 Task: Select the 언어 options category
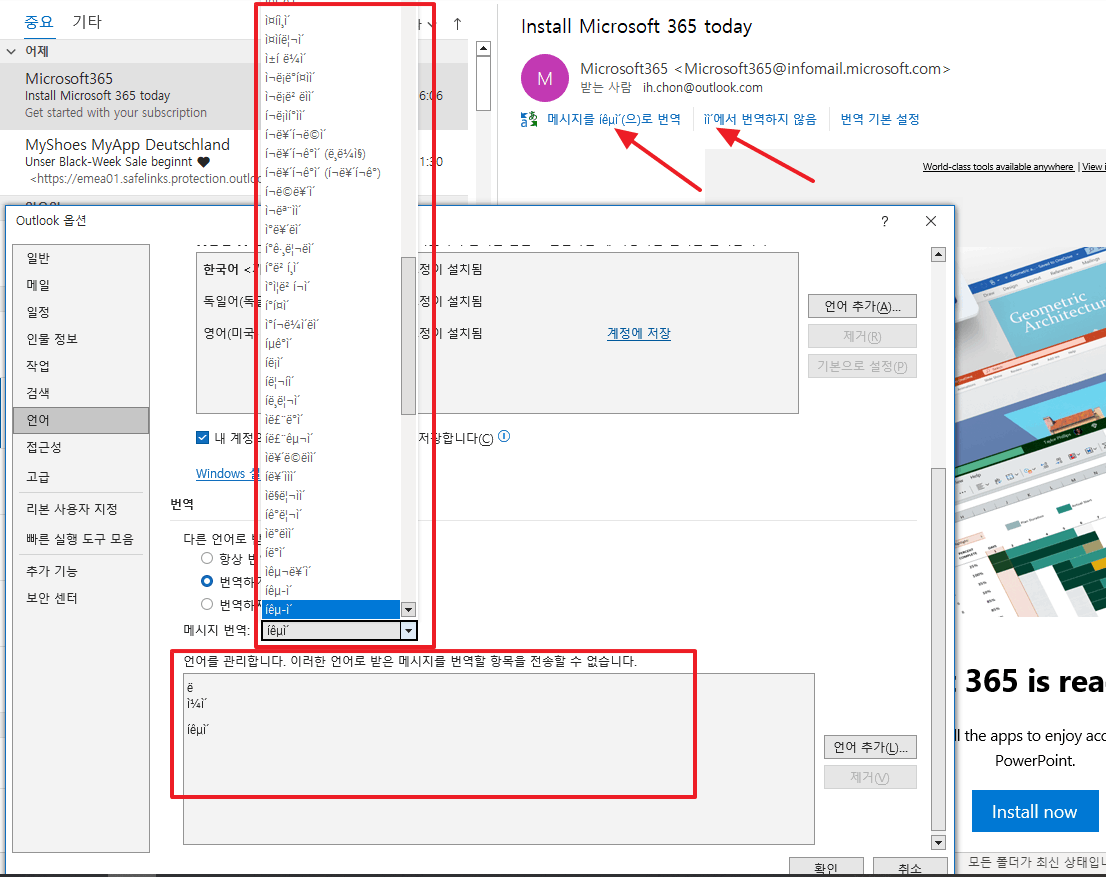[x=81, y=420]
